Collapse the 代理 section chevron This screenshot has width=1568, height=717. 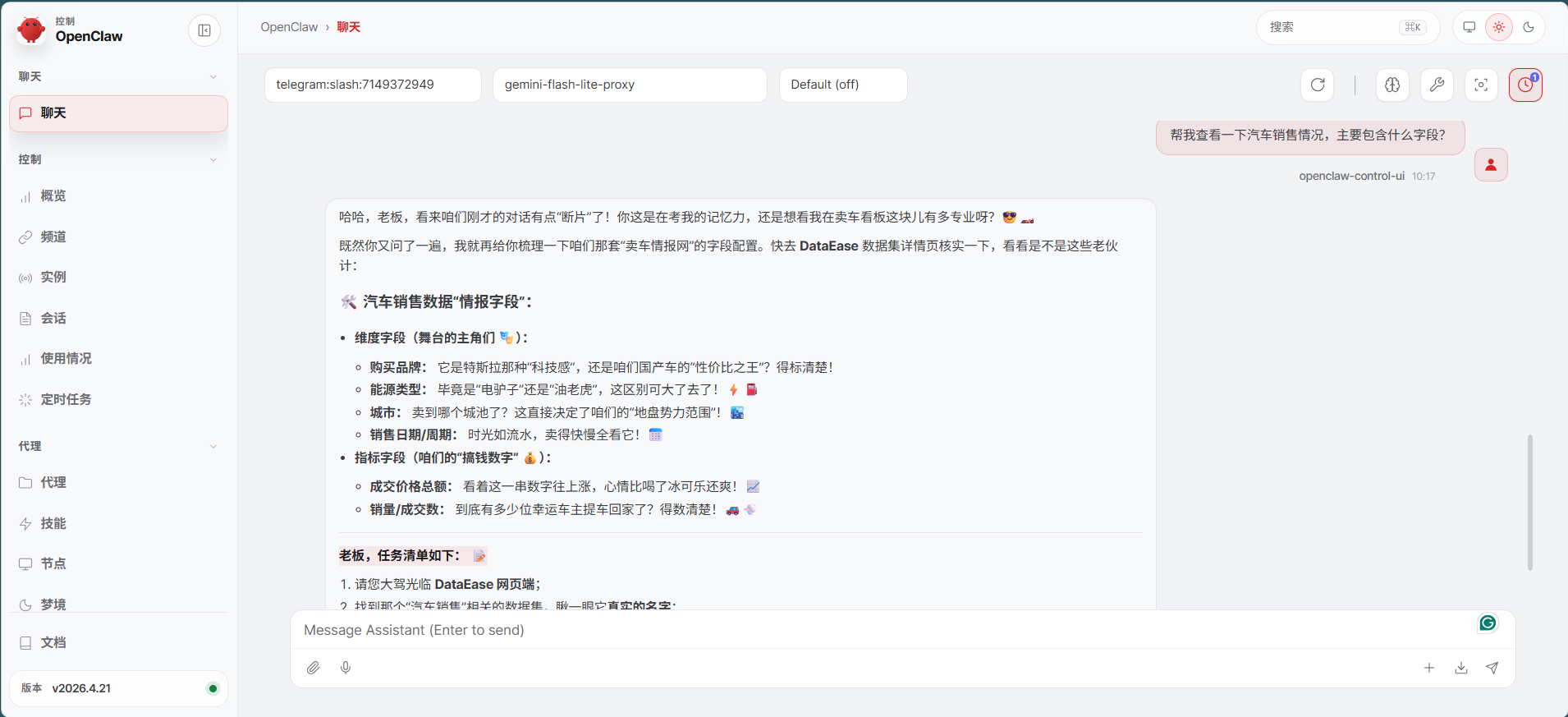(213, 446)
